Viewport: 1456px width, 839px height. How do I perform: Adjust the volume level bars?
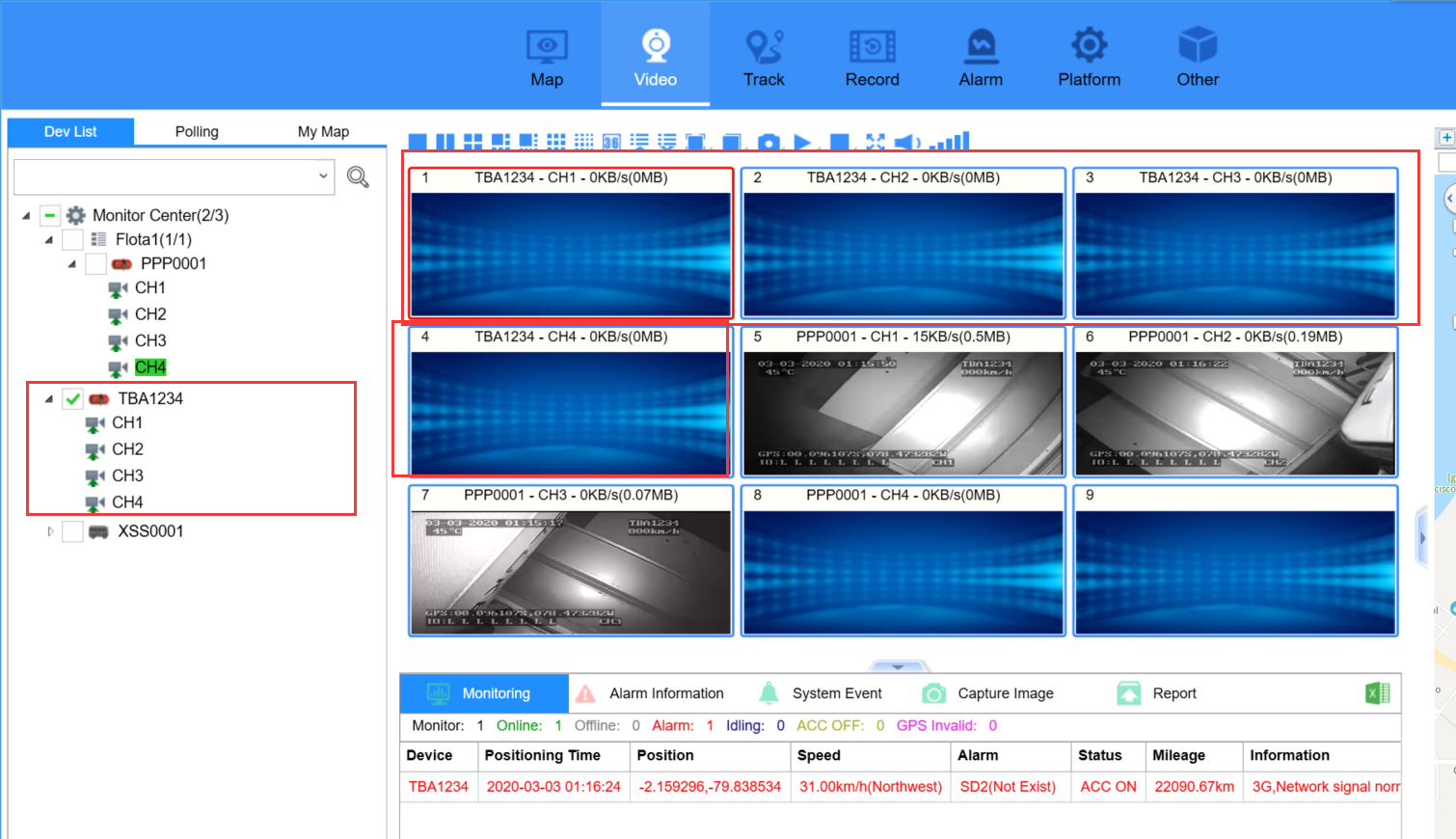[950, 141]
